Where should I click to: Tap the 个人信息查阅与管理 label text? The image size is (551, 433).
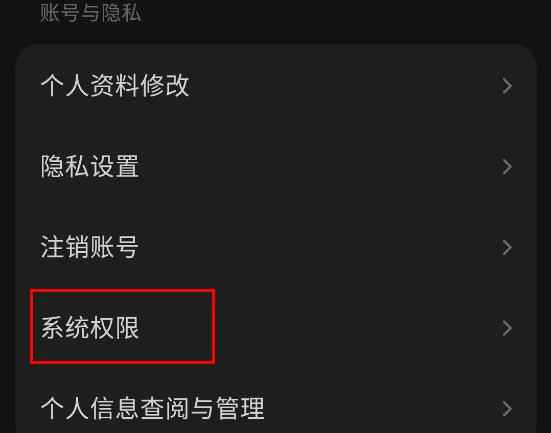coord(153,408)
